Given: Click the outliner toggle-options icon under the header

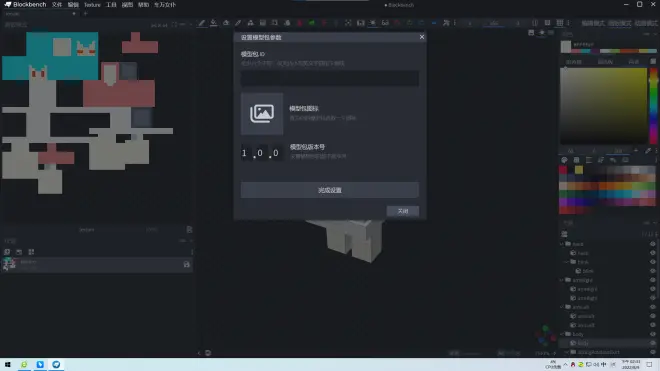Looking at the screenshot, I should 564,234.
